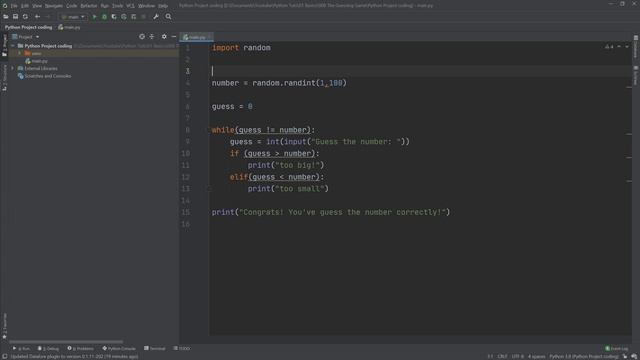Toggle the Favorites tool window side tab

4,326
